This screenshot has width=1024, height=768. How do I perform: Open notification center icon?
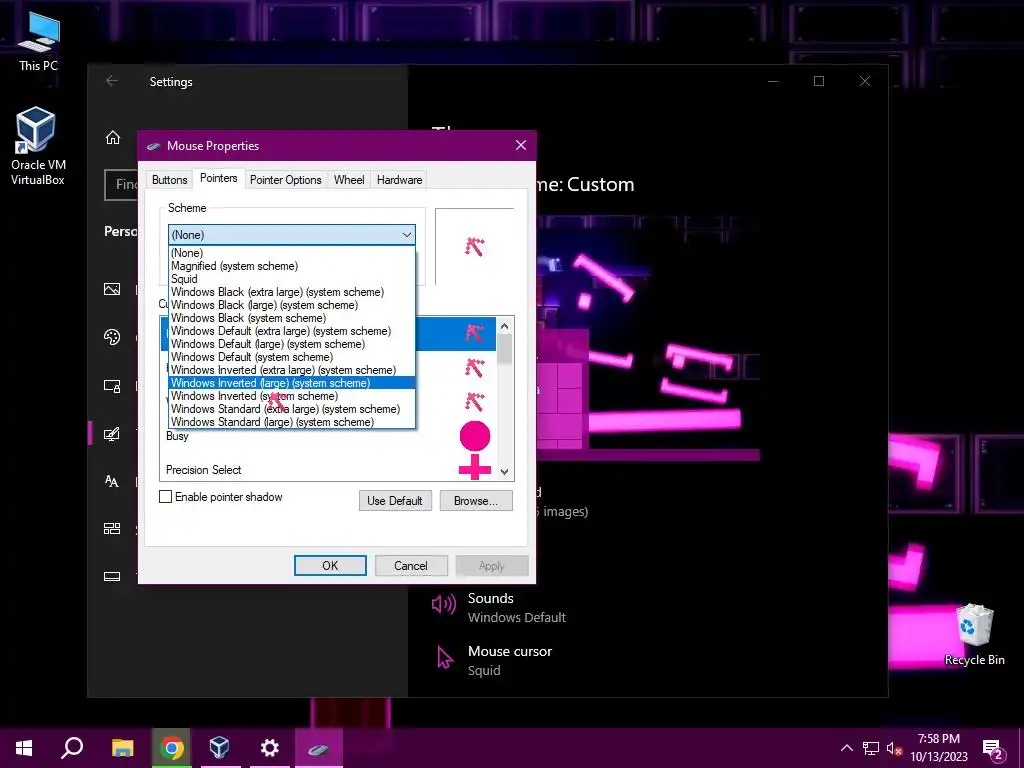(993, 749)
